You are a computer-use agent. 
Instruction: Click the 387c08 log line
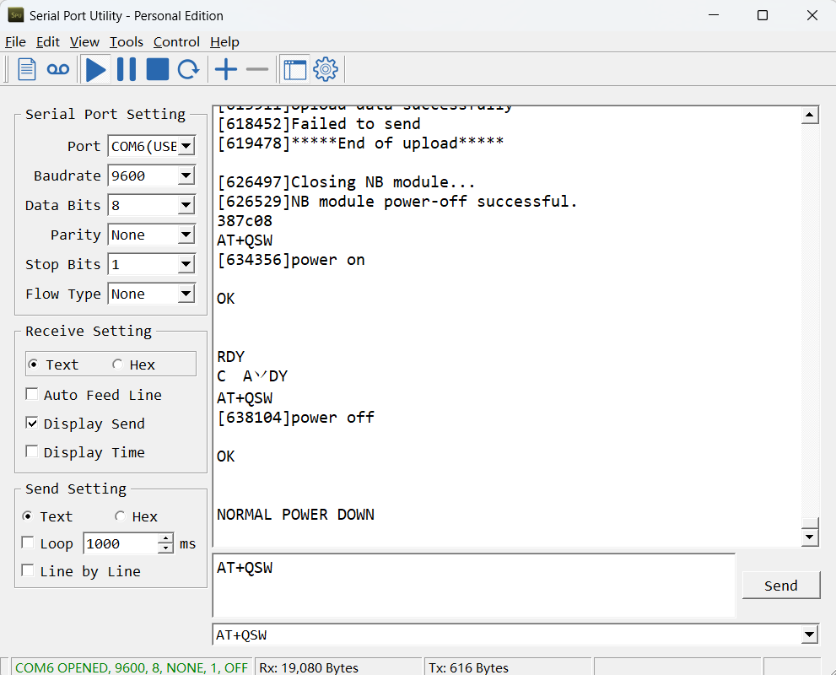pyautogui.click(x=245, y=221)
